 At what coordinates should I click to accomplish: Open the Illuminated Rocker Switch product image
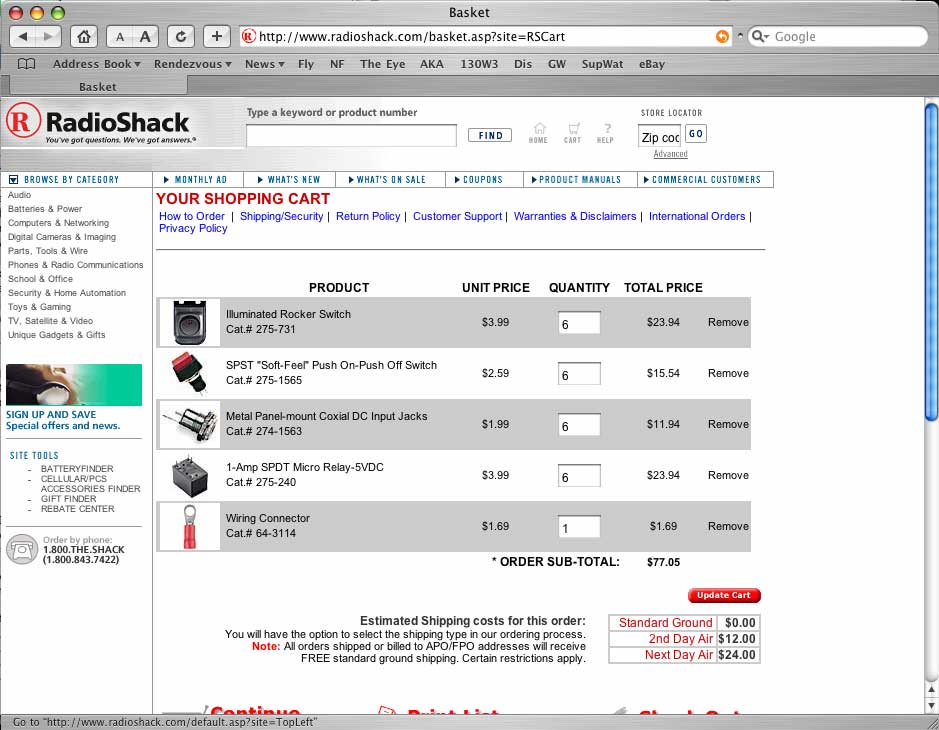click(189, 322)
